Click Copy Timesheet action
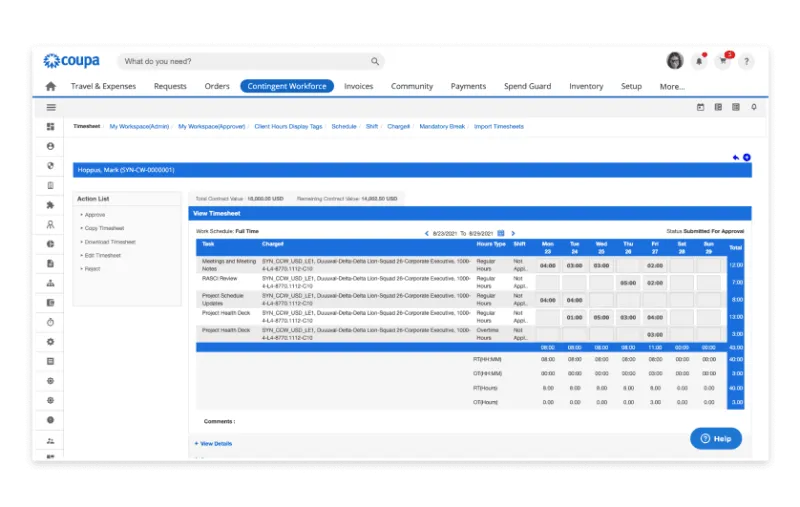The image size is (800, 507). (x=104, y=228)
